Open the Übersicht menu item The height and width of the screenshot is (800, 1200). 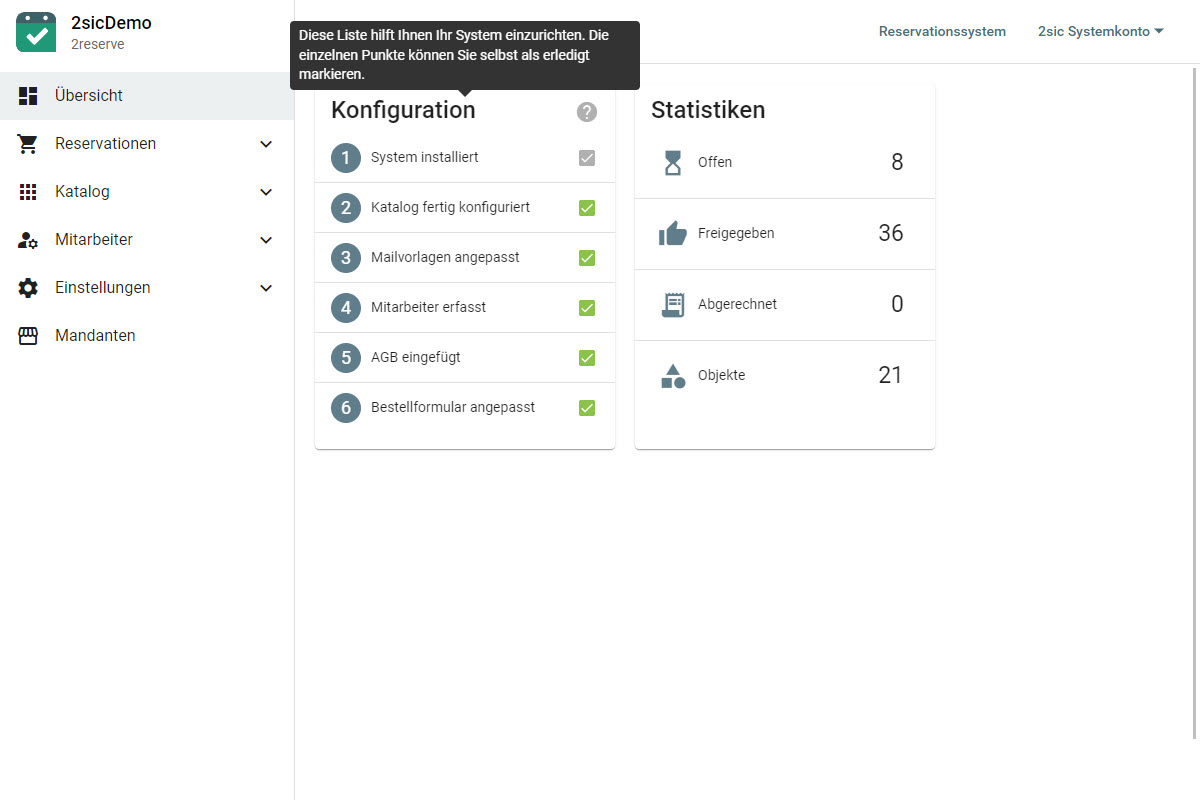89,96
